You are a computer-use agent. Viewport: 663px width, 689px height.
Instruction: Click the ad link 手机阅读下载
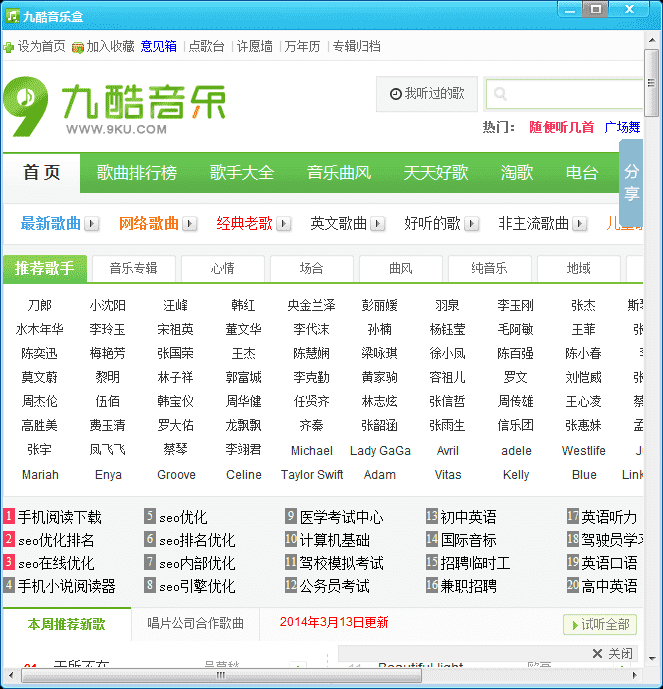[x=60, y=518]
